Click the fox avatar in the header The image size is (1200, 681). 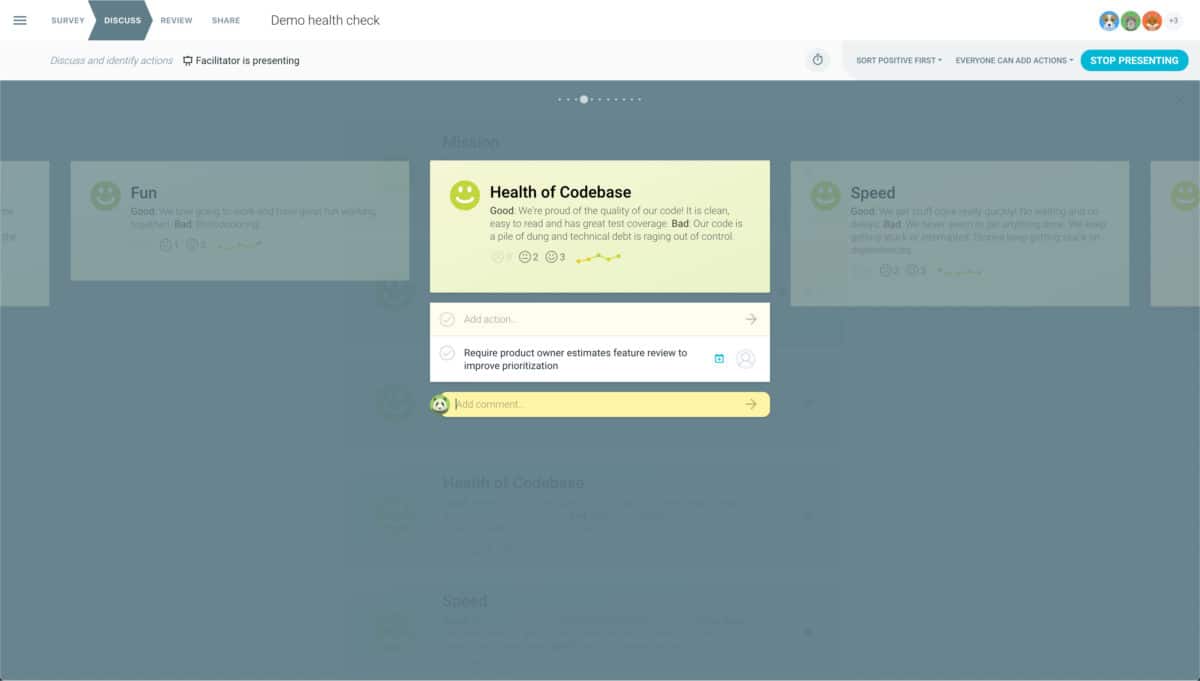[1152, 21]
